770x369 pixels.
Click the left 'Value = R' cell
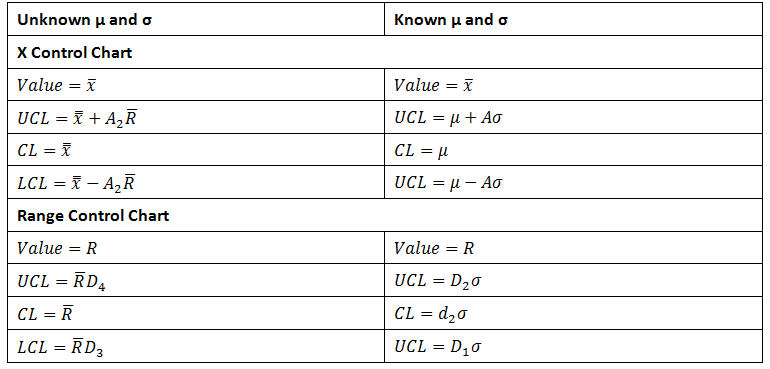196,248
